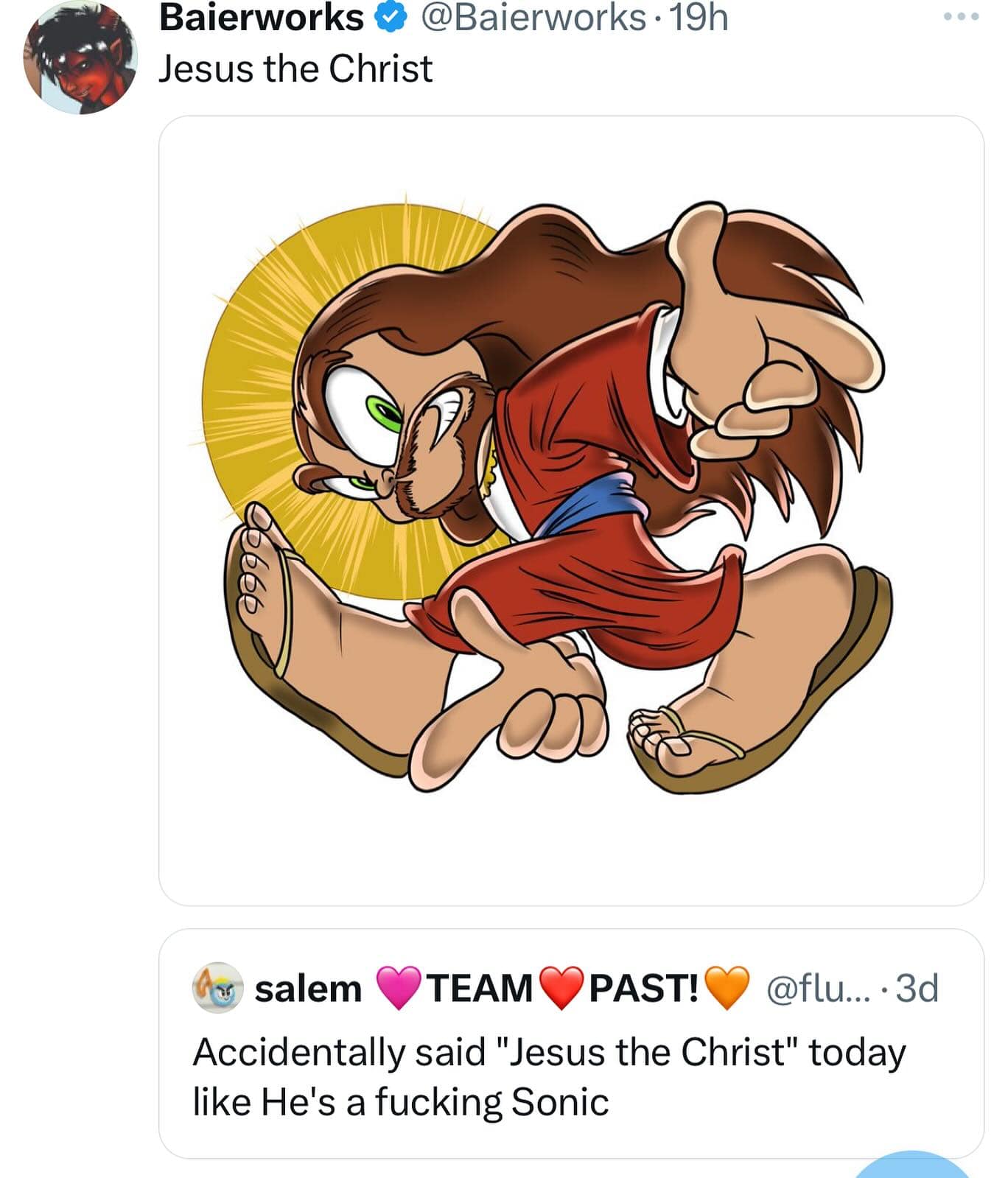Open the truncated @flu... handle
Screen dimensions: 1008x1178
click(x=818, y=989)
